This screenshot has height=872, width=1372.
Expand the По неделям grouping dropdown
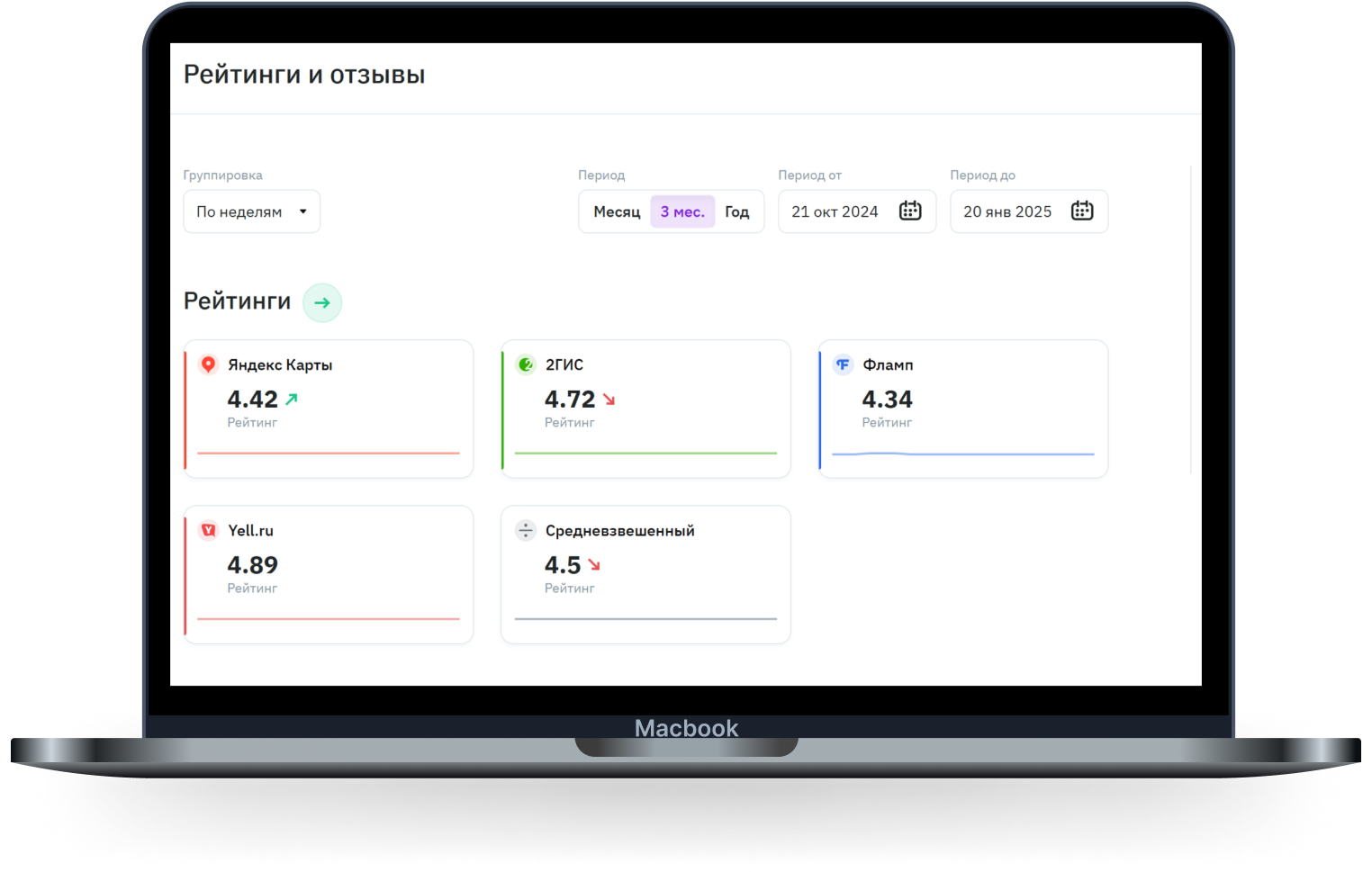click(x=239, y=211)
